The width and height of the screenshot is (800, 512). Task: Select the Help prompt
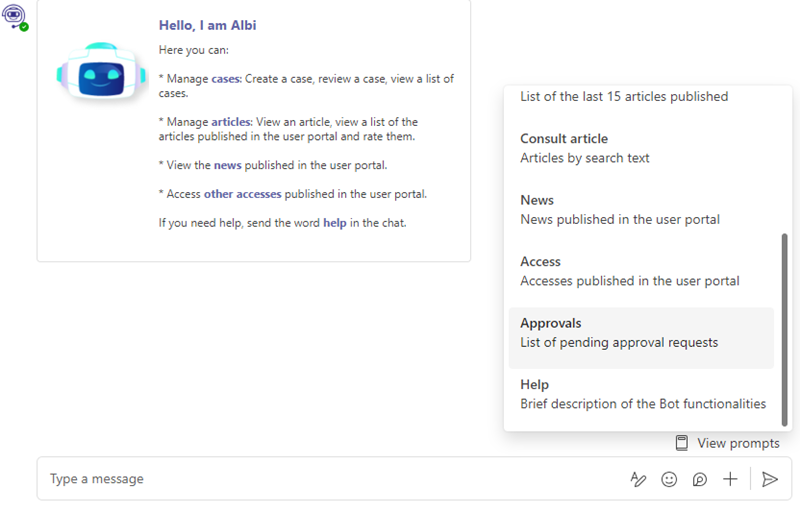(641, 394)
